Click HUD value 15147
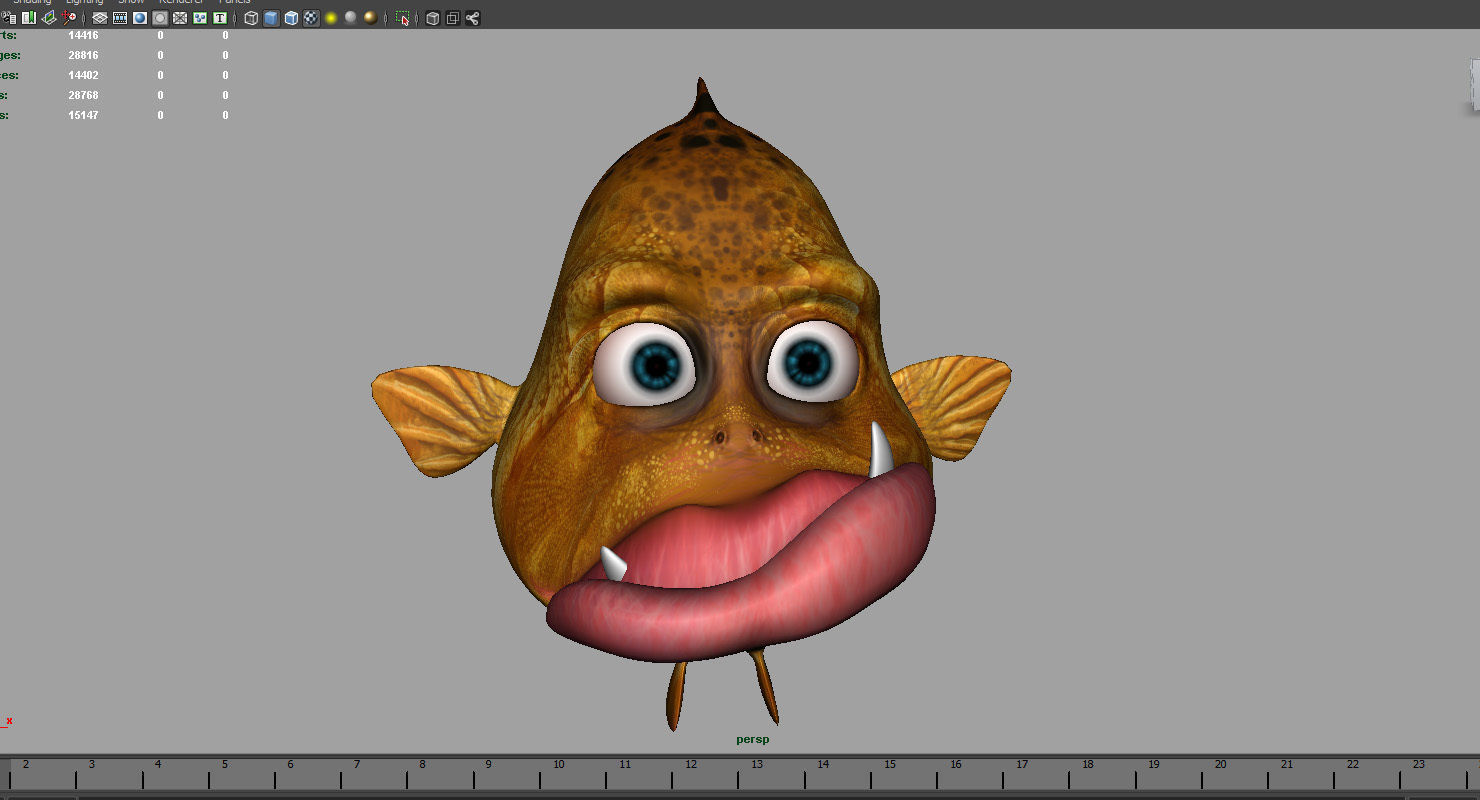 point(83,115)
